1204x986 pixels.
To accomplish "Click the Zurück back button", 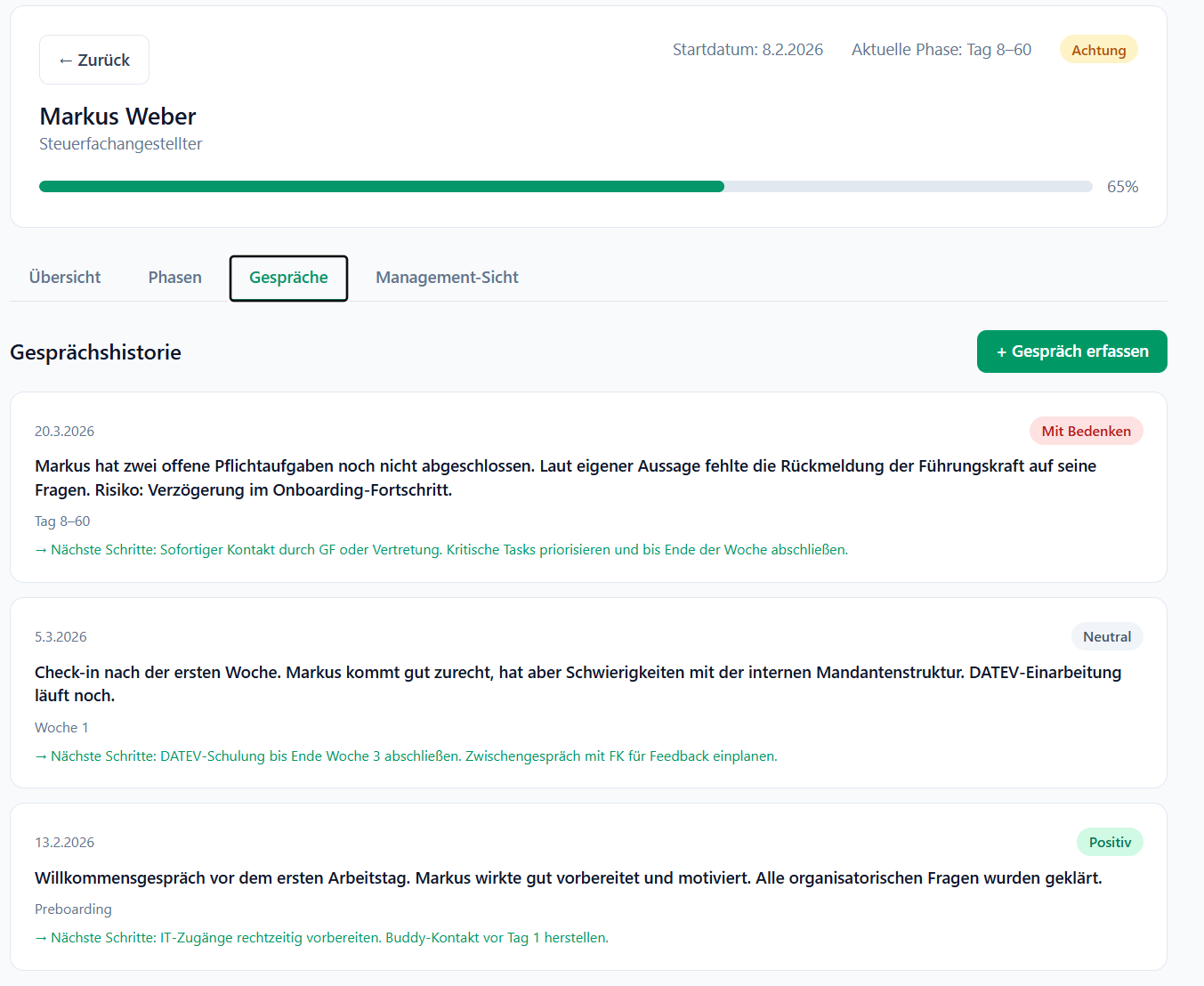I will tap(94, 60).
